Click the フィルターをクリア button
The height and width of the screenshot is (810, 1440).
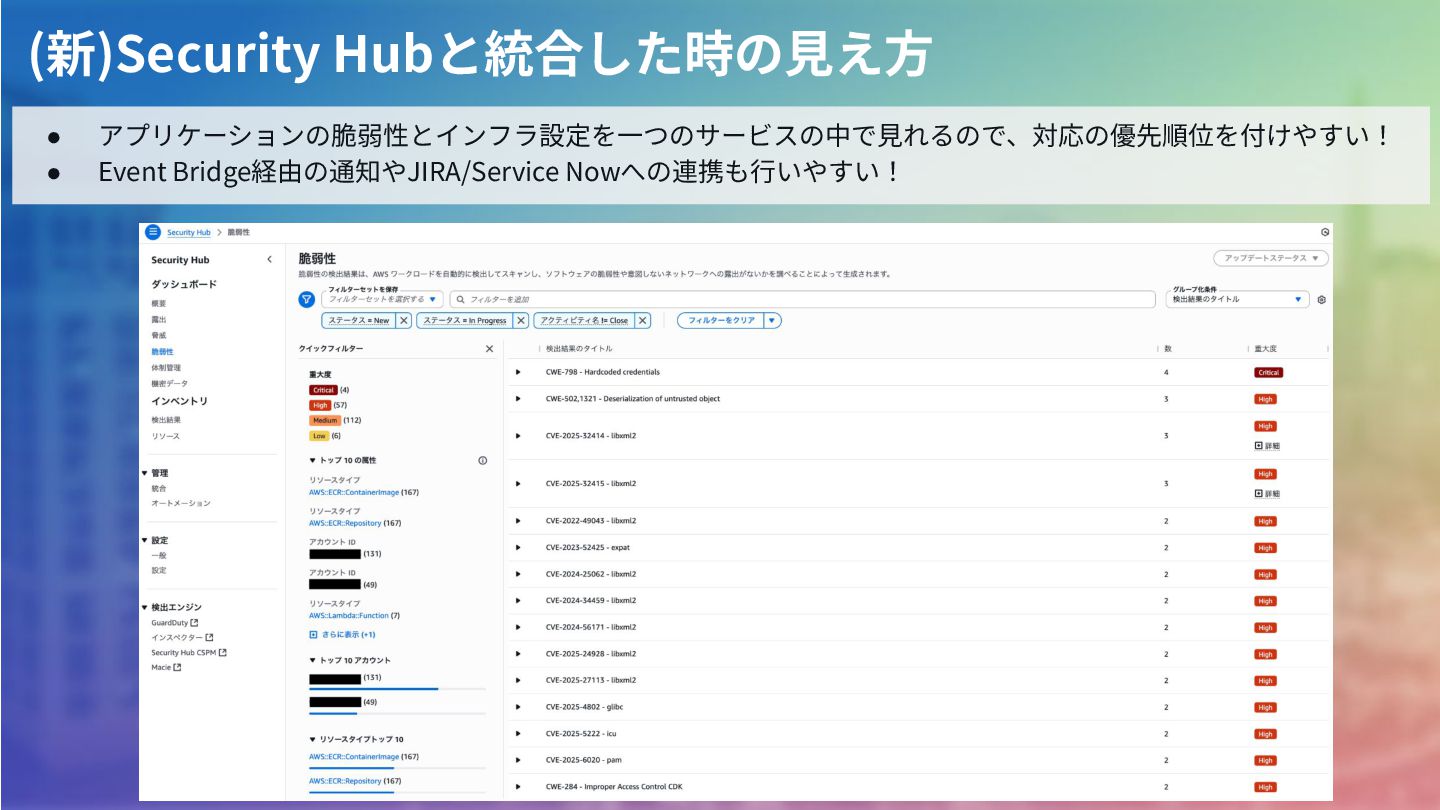pyautogui.click(x=721, y=321)
